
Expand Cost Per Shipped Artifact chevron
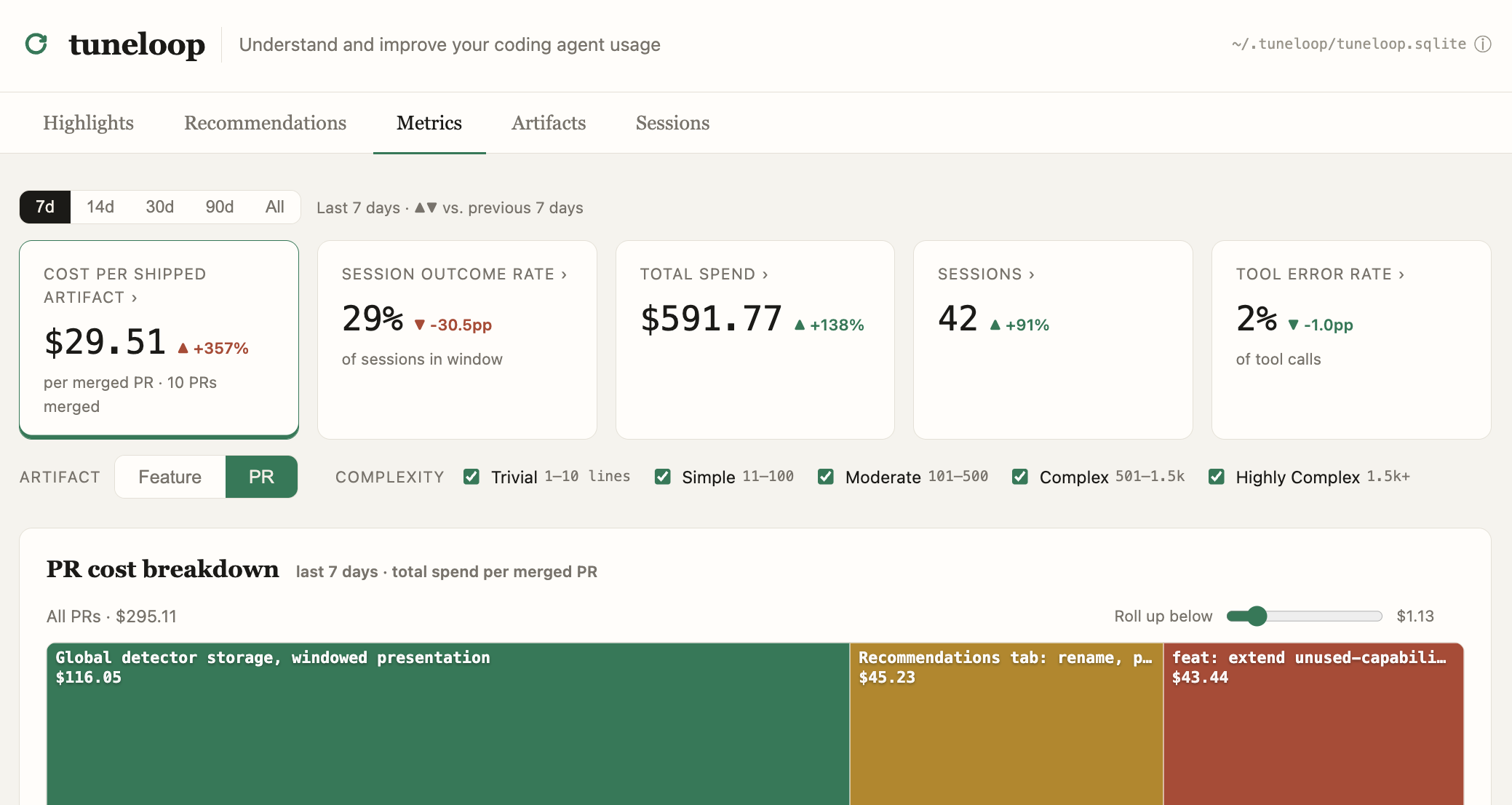[x=134, y=298]
